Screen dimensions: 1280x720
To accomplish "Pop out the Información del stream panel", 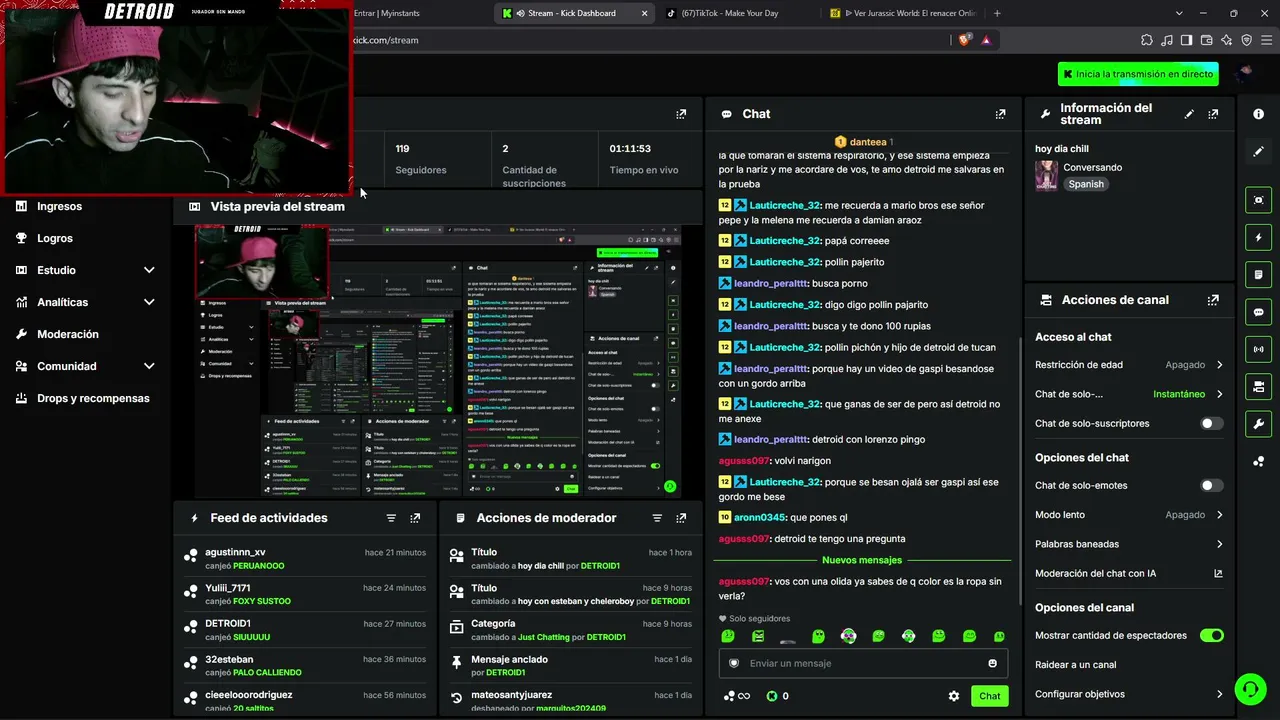I will [x=1213, y=114].
